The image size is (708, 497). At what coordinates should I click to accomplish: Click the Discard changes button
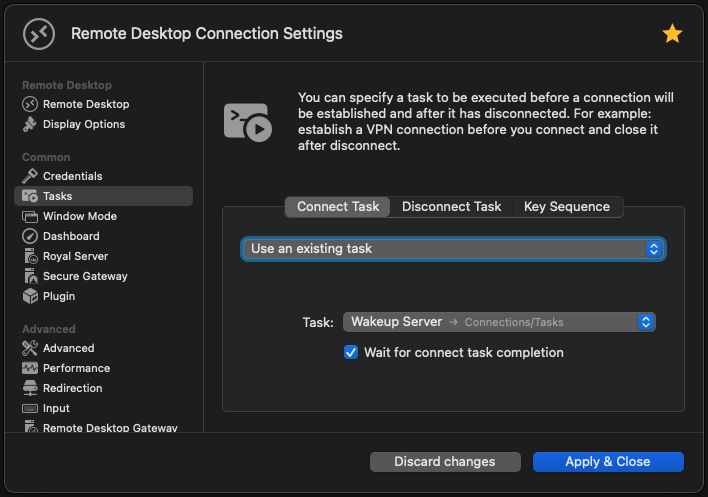coord(445,462)
